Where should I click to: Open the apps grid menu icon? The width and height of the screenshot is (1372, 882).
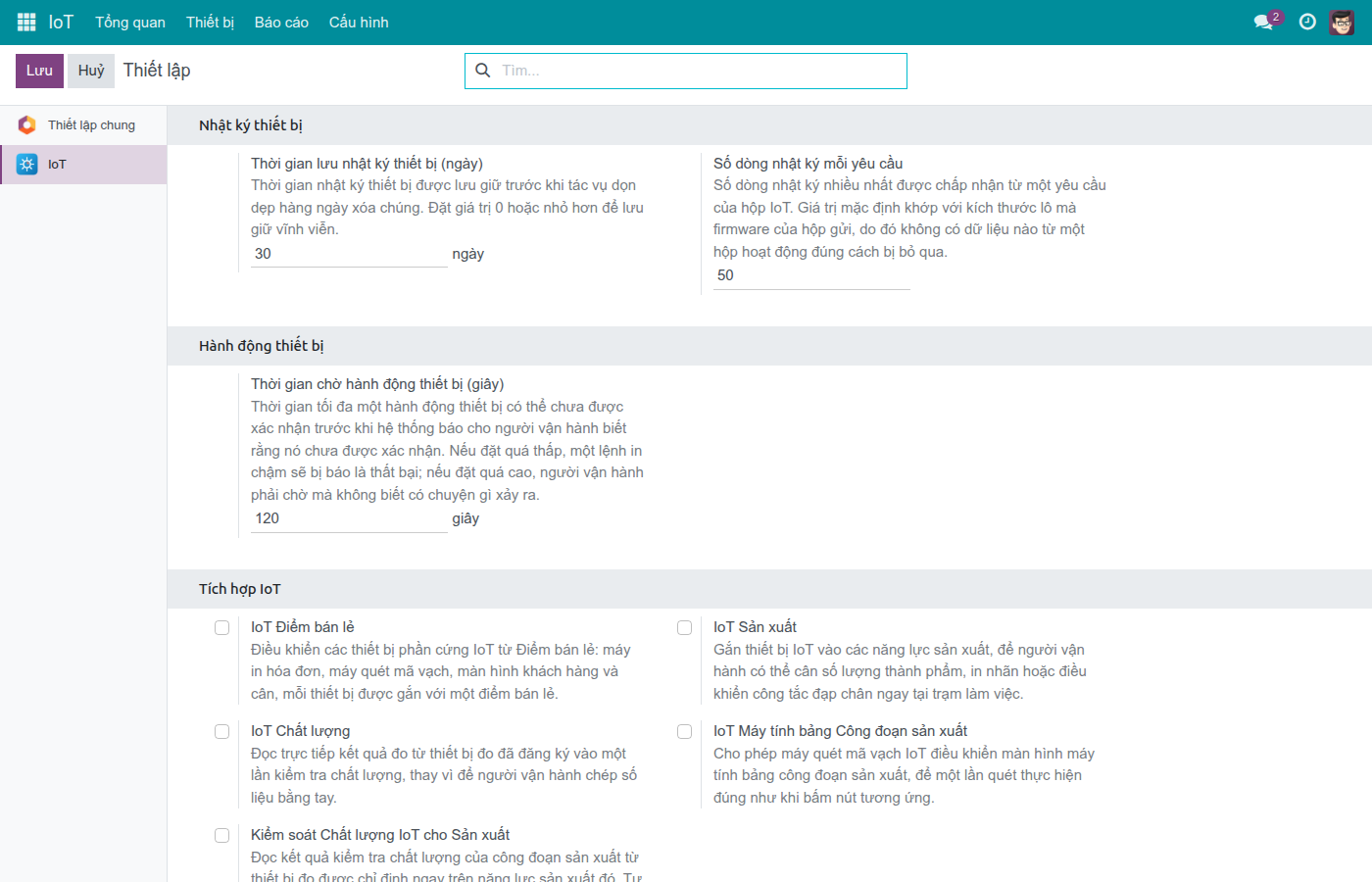tap(26, 22)
